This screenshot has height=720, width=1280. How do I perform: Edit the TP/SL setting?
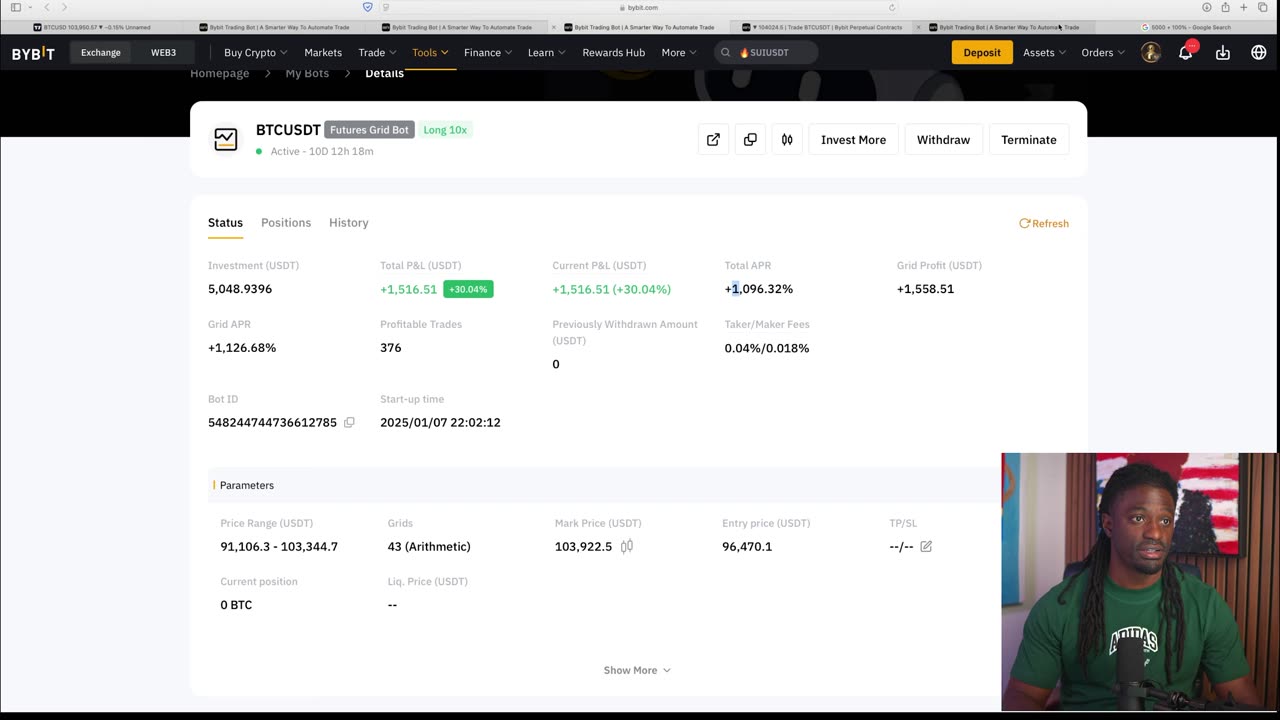pos(926,546)
